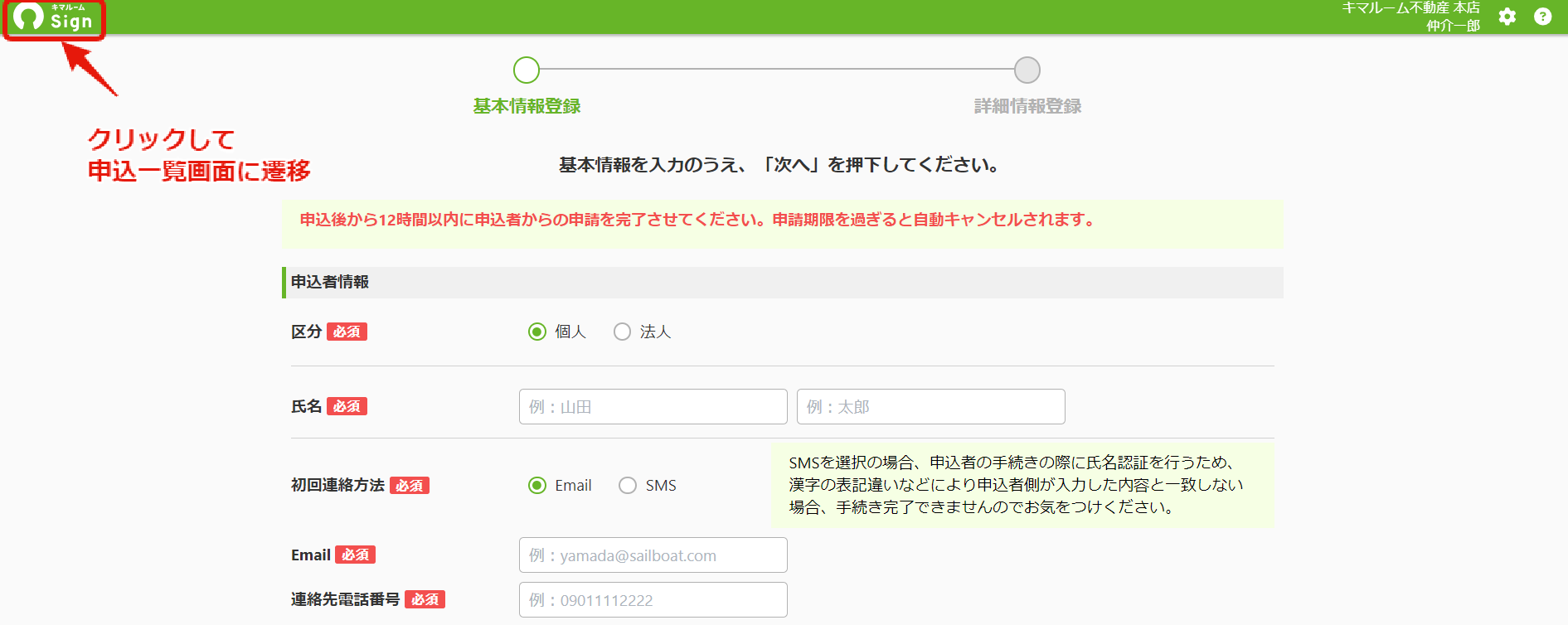Viewport: 1568px width, 625px height.
Task: Focus the 連絡先電話番号 input field
Action: (x=653, y=599)
